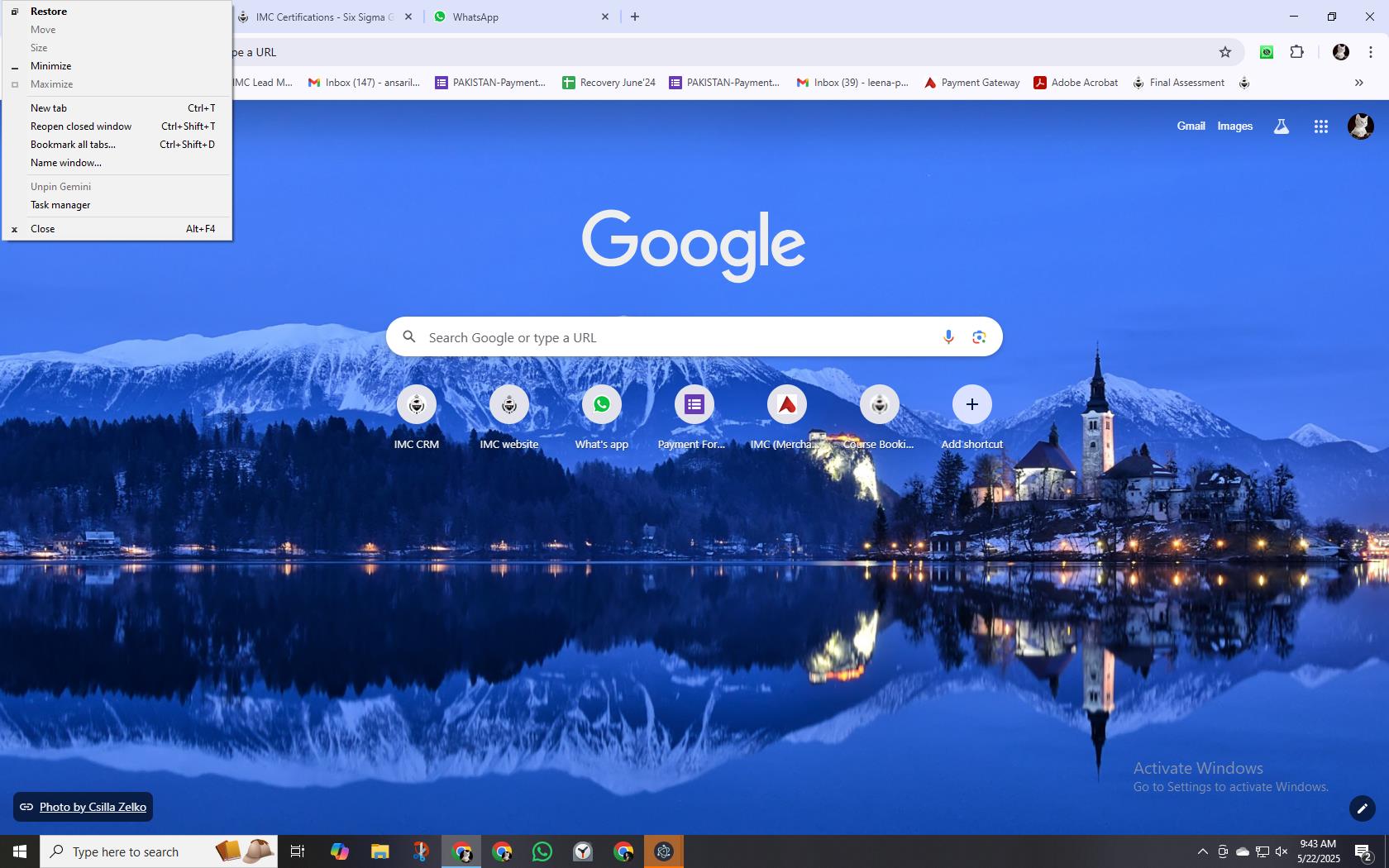
Task: Start voice search with microphone icon
Action: (948, 336)
